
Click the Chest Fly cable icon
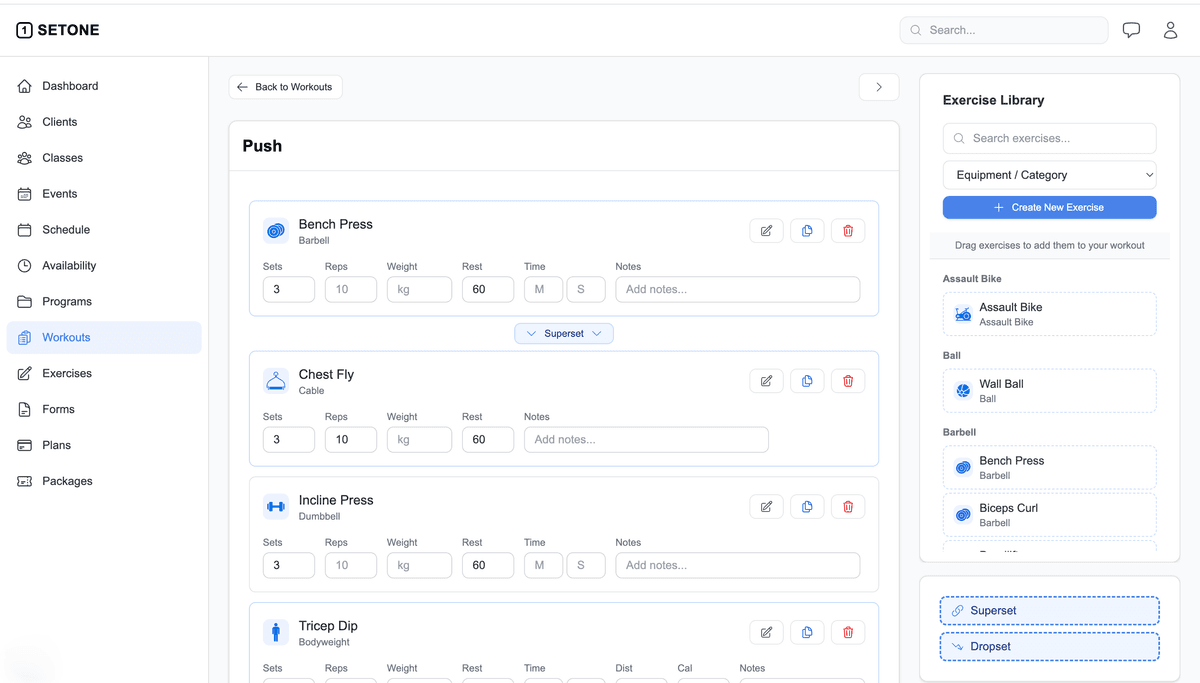(x=276, y=381)
